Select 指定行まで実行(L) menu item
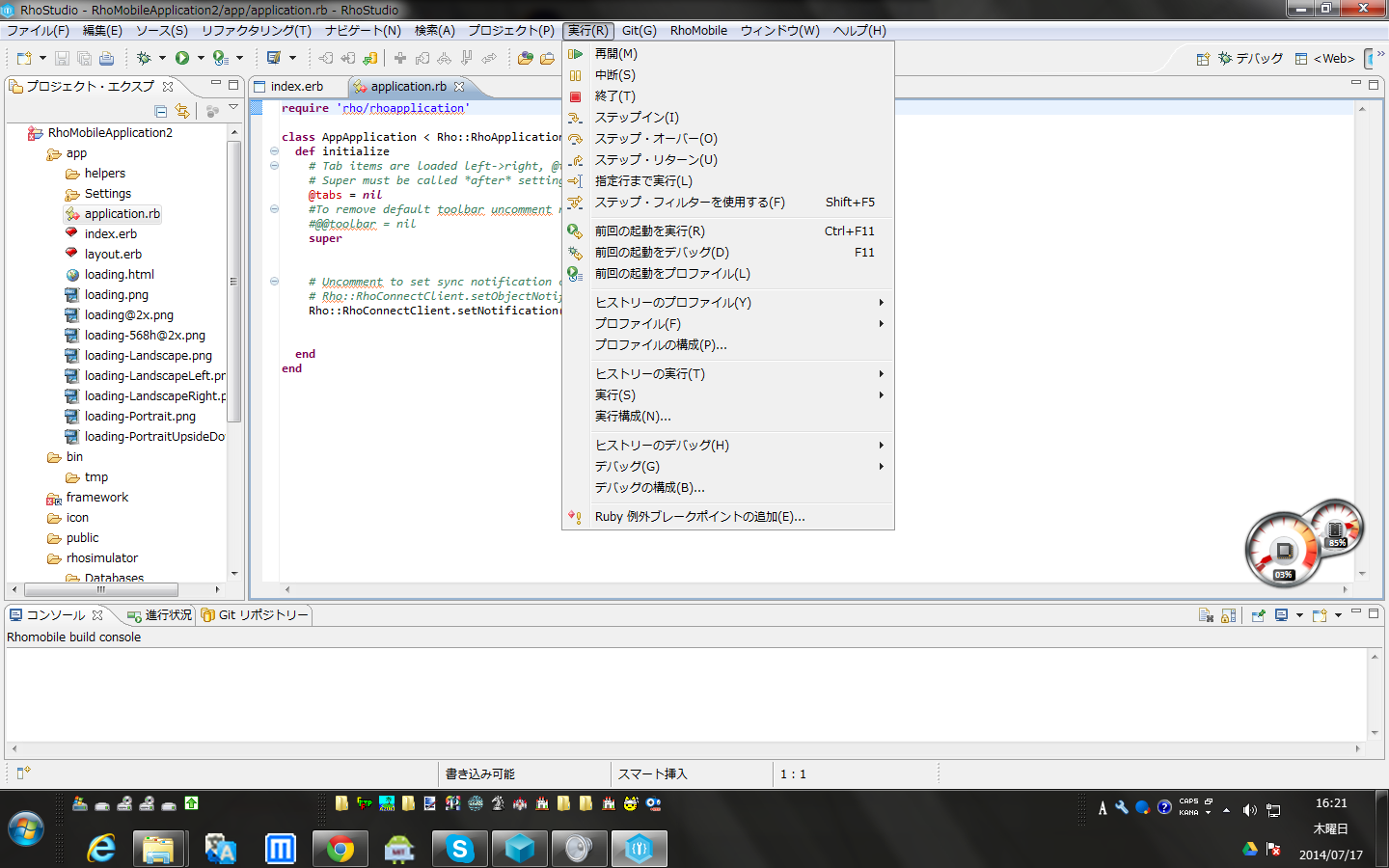Screen dimensions: 1389x868 pos(728,181)
